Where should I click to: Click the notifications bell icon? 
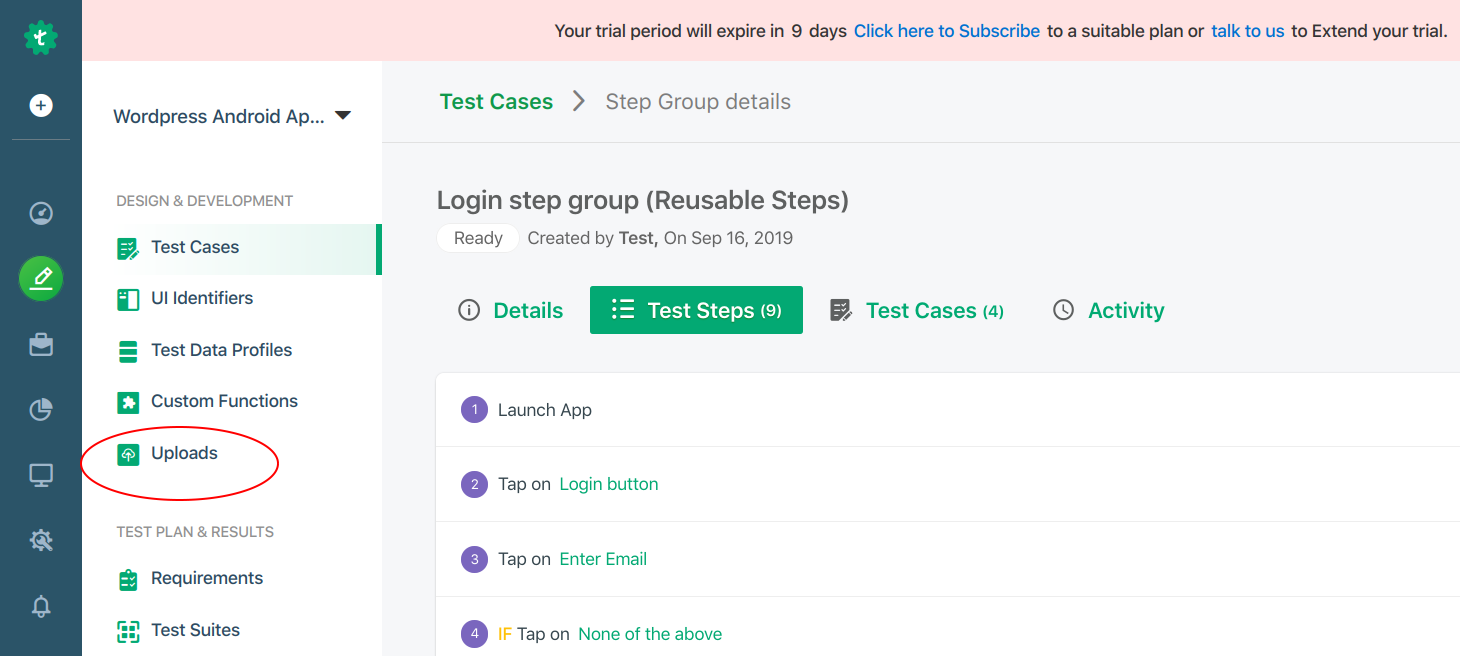(41, 606)
